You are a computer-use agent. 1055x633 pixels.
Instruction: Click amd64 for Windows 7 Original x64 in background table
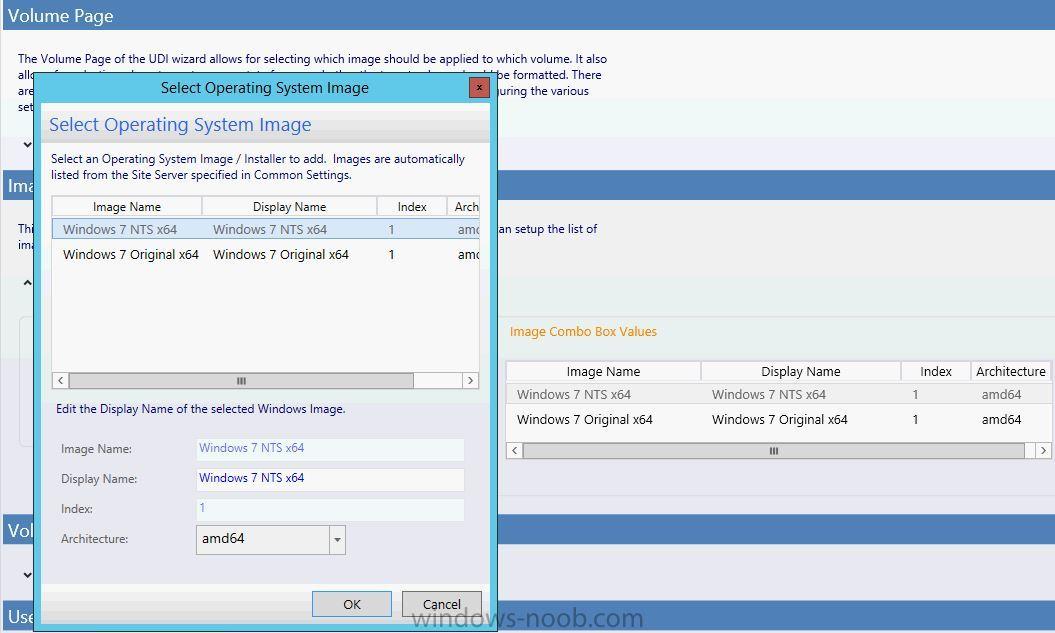pos(1001,419)
